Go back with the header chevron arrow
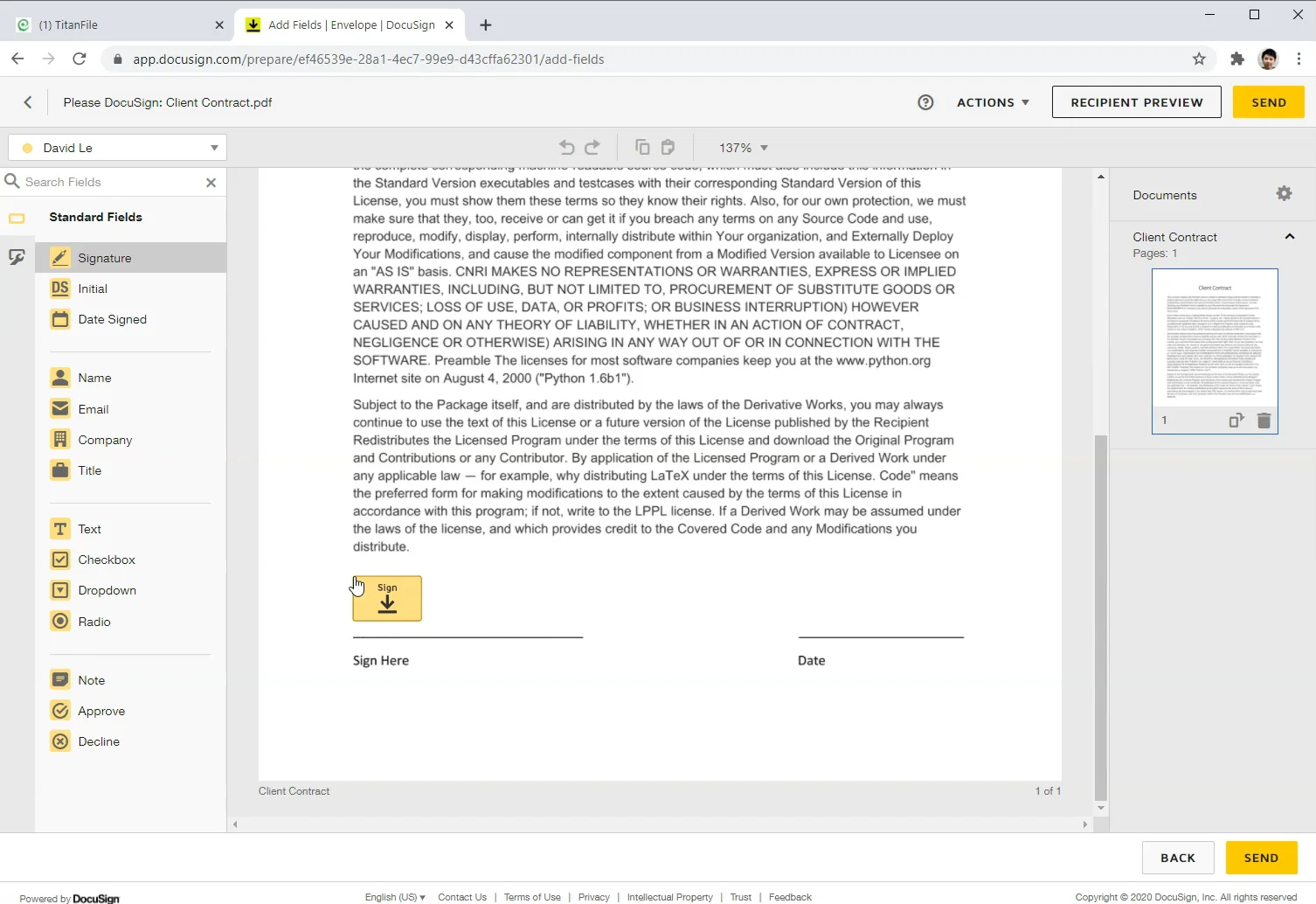This screenshot has width=1316, height=904. coord(28,102)
